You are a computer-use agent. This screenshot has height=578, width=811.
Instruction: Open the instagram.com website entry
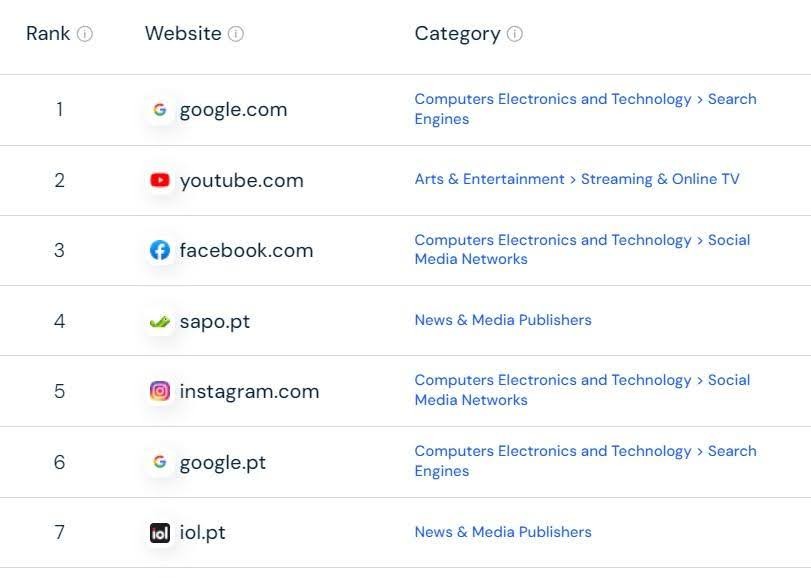[249, 391]
